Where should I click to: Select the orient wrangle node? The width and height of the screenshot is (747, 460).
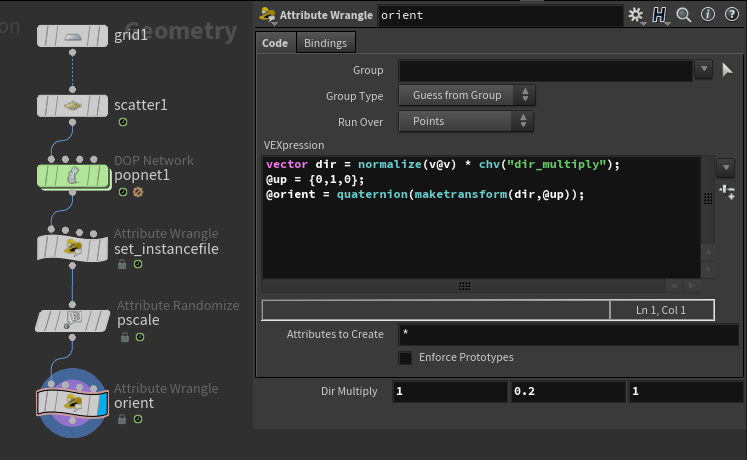pos(72,403)
